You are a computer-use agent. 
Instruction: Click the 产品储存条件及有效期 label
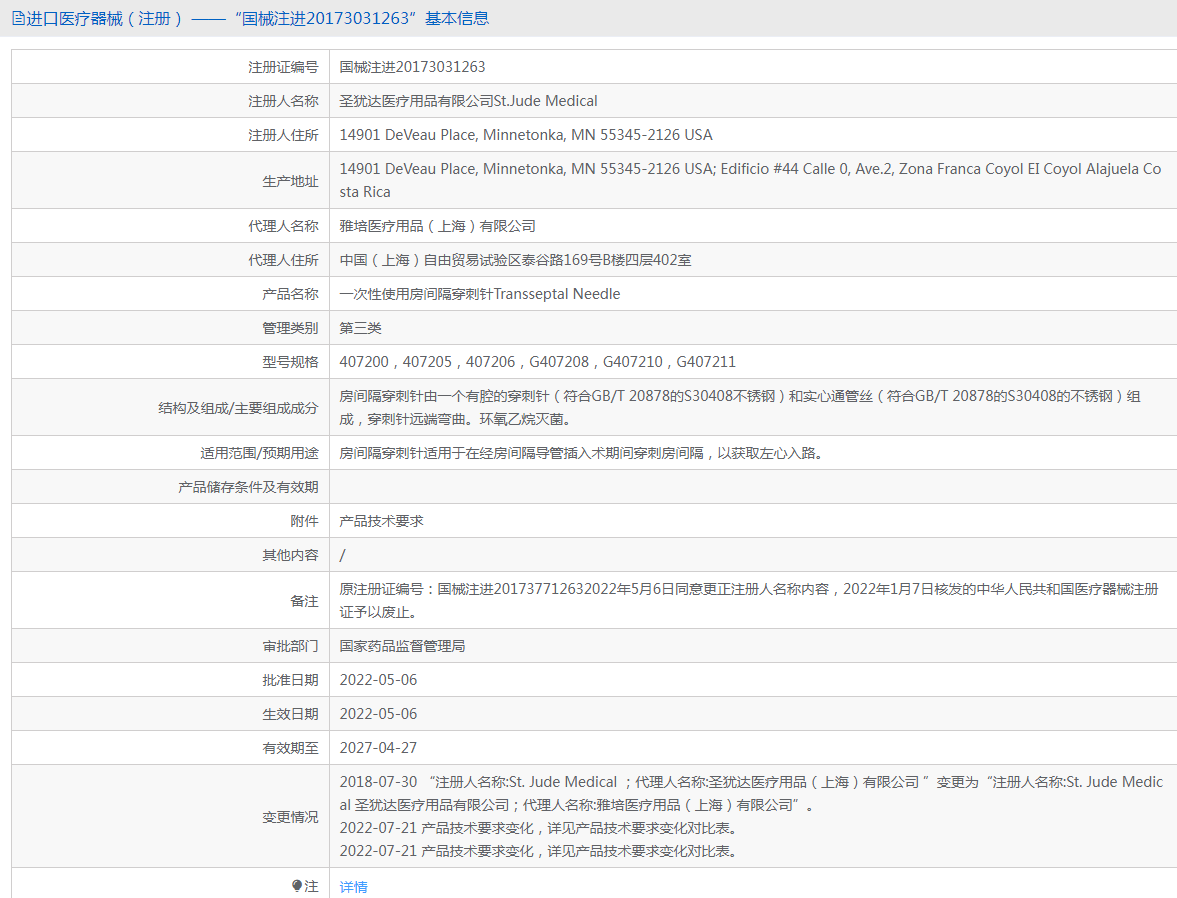coord(248,487)
